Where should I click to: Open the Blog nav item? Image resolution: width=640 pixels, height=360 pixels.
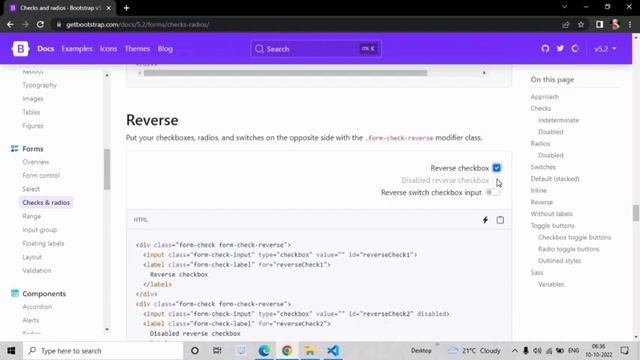[x=165, y=49]
